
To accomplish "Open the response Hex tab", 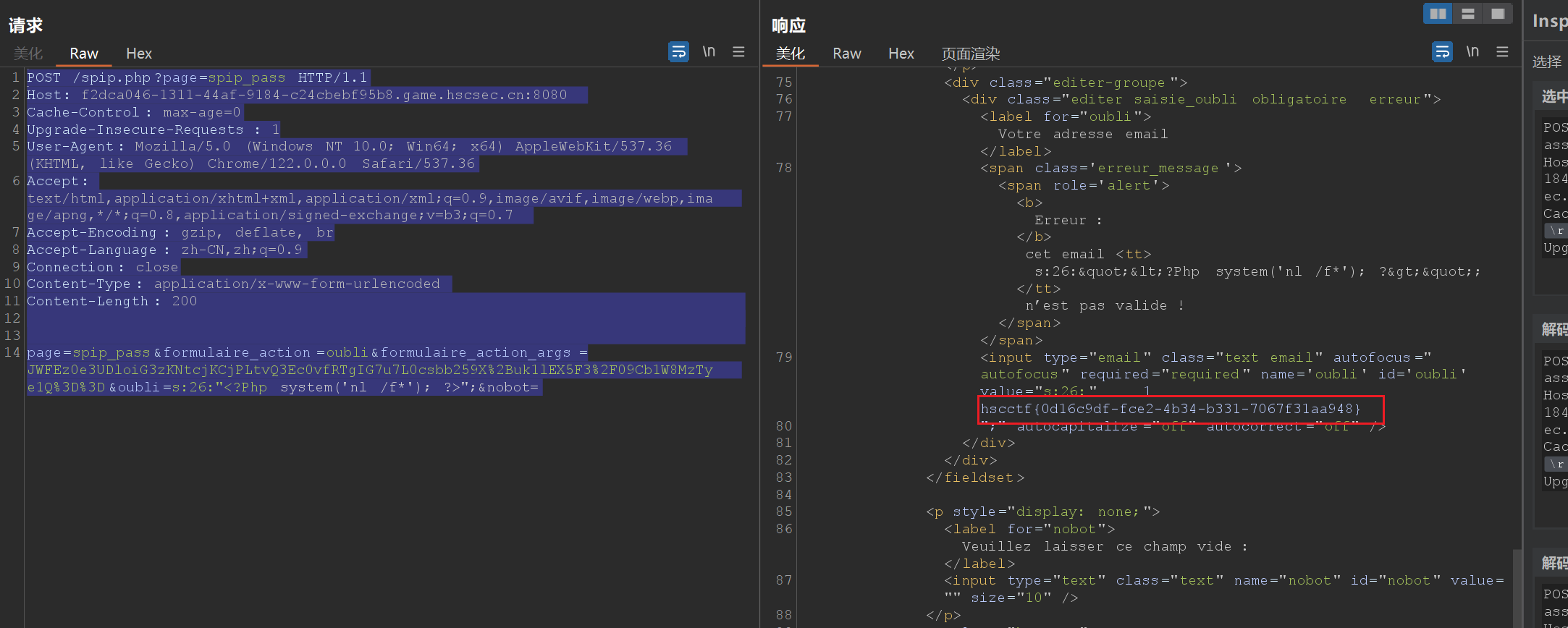I will click(x=901, y=54).
